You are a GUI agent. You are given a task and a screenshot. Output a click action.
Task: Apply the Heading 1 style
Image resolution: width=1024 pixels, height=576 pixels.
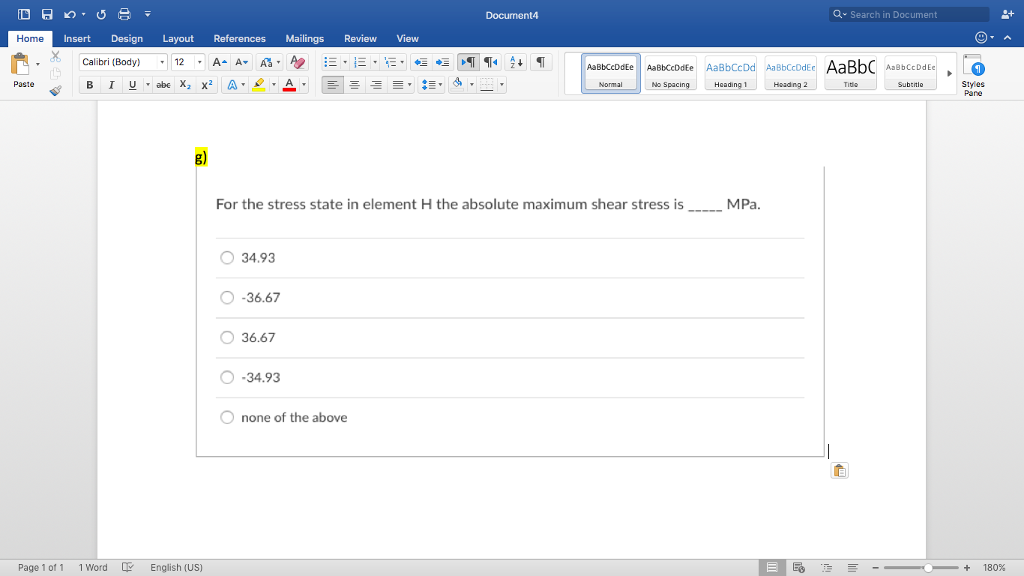[x=730, y=73]
